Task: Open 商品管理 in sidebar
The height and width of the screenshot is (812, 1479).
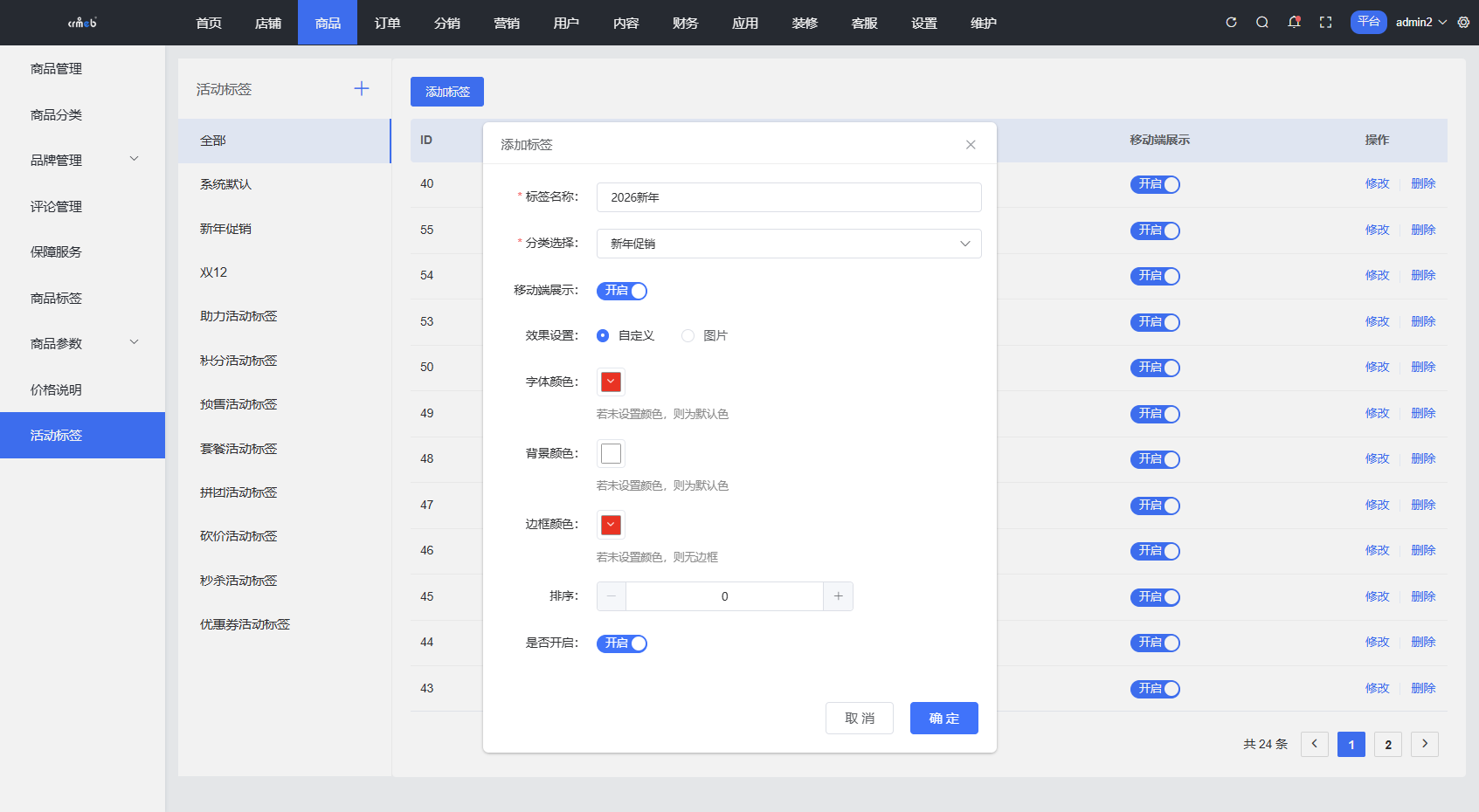Action: coord(82,68)
